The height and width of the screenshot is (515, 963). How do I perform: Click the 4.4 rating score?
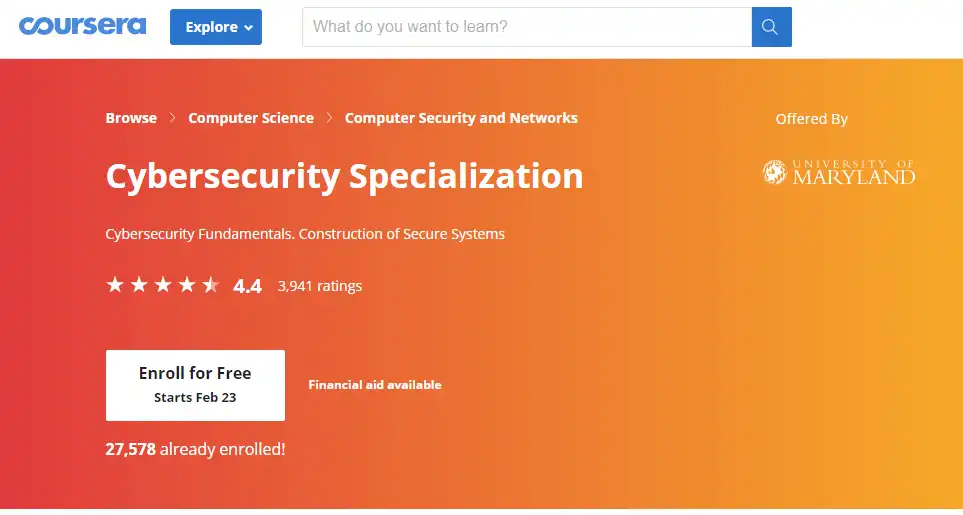click(247, 286)
